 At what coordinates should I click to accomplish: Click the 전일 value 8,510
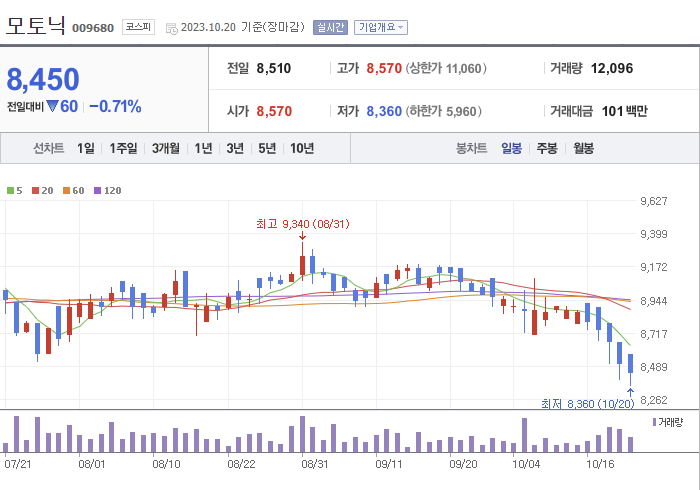click(x=274, y=68)
